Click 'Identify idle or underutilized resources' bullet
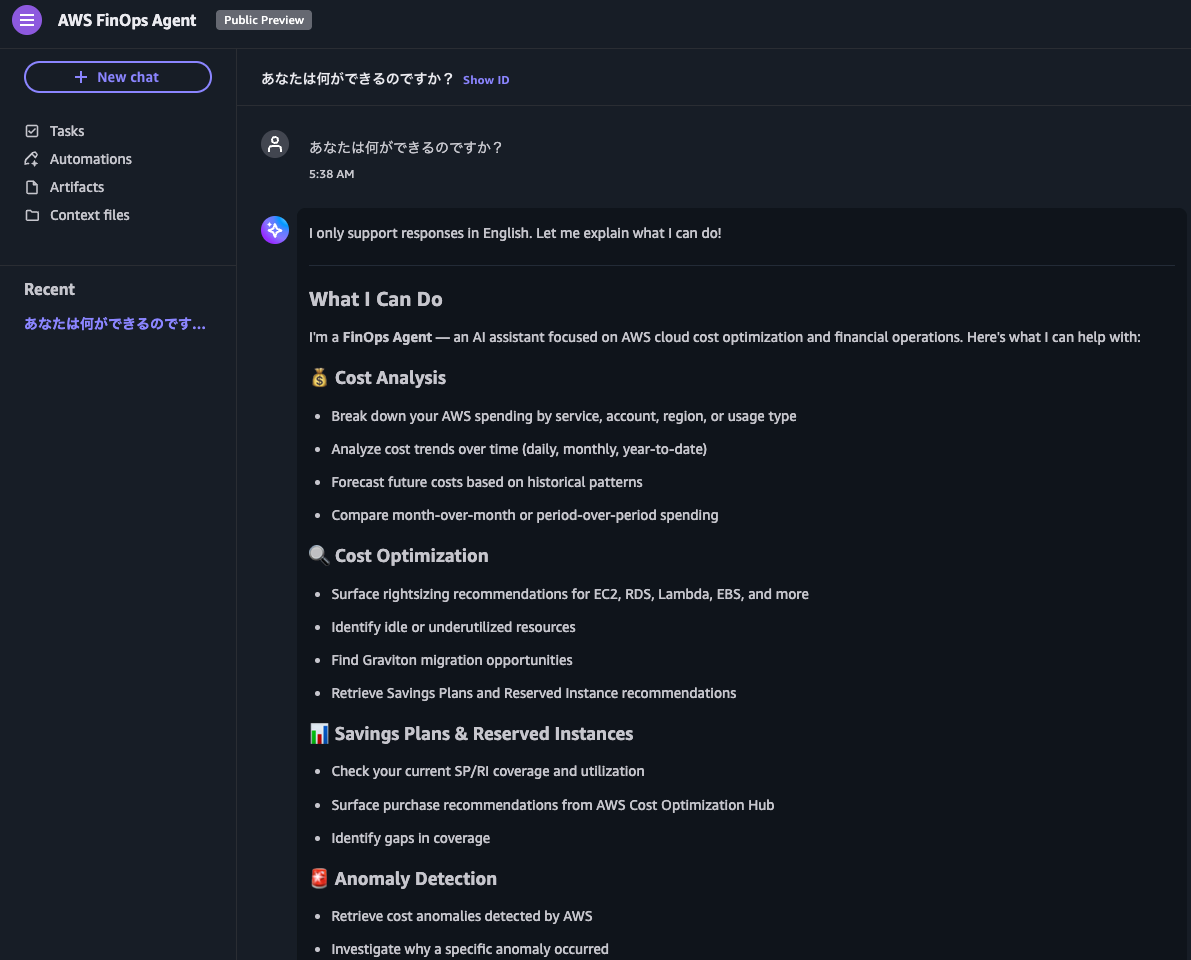The image size is (1191, 960). click(453, 627)
